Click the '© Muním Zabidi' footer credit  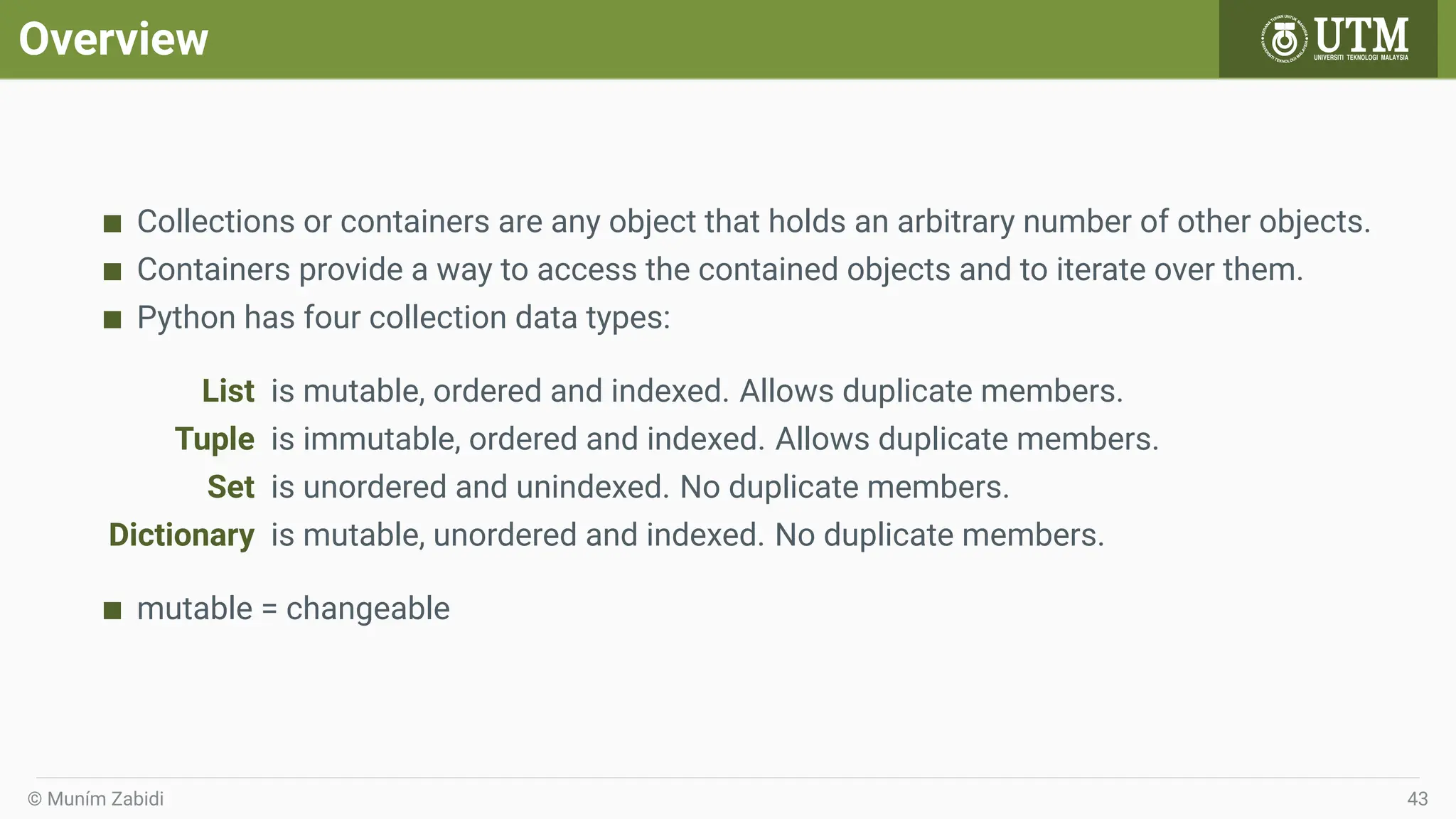click(96, 799)
